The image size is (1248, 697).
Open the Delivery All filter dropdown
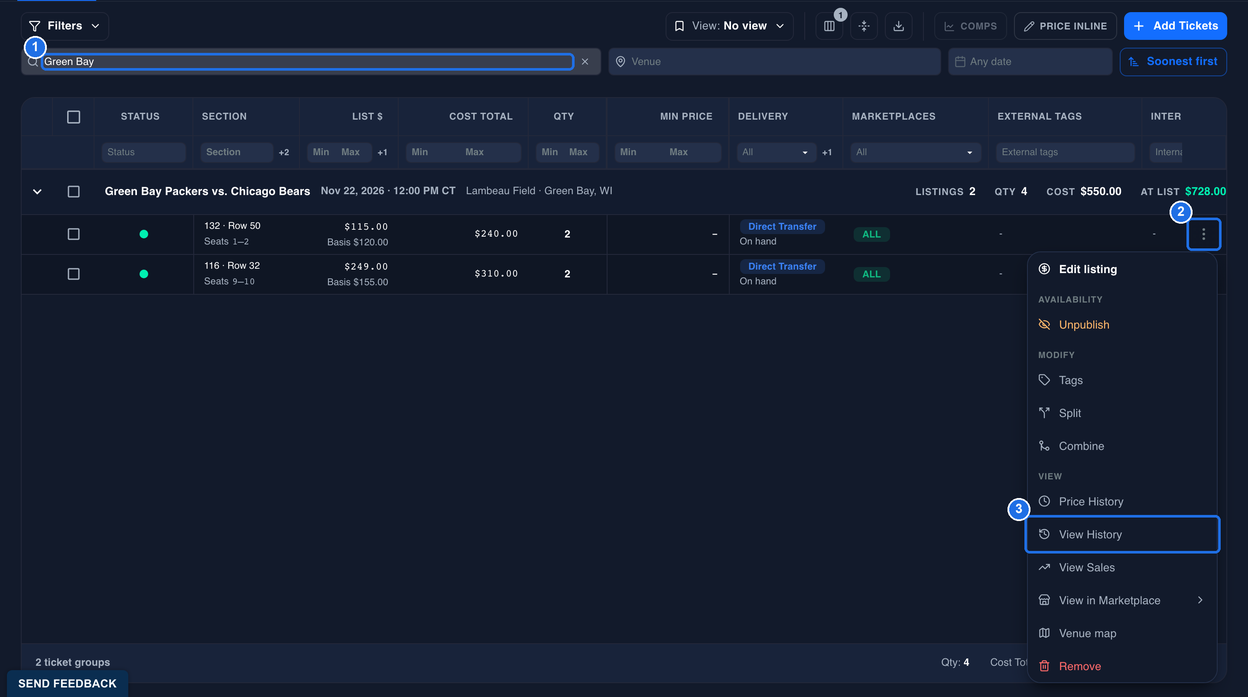pos(776,152)
